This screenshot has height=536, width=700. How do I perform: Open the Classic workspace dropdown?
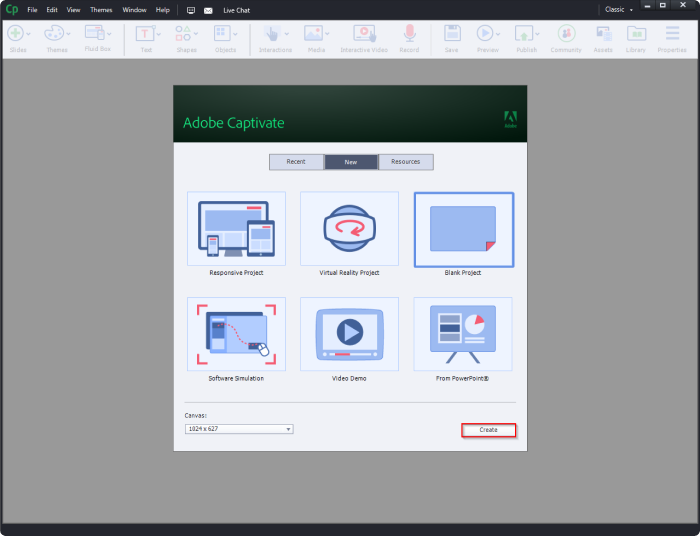pyautogui.click(x=619, y=9)
